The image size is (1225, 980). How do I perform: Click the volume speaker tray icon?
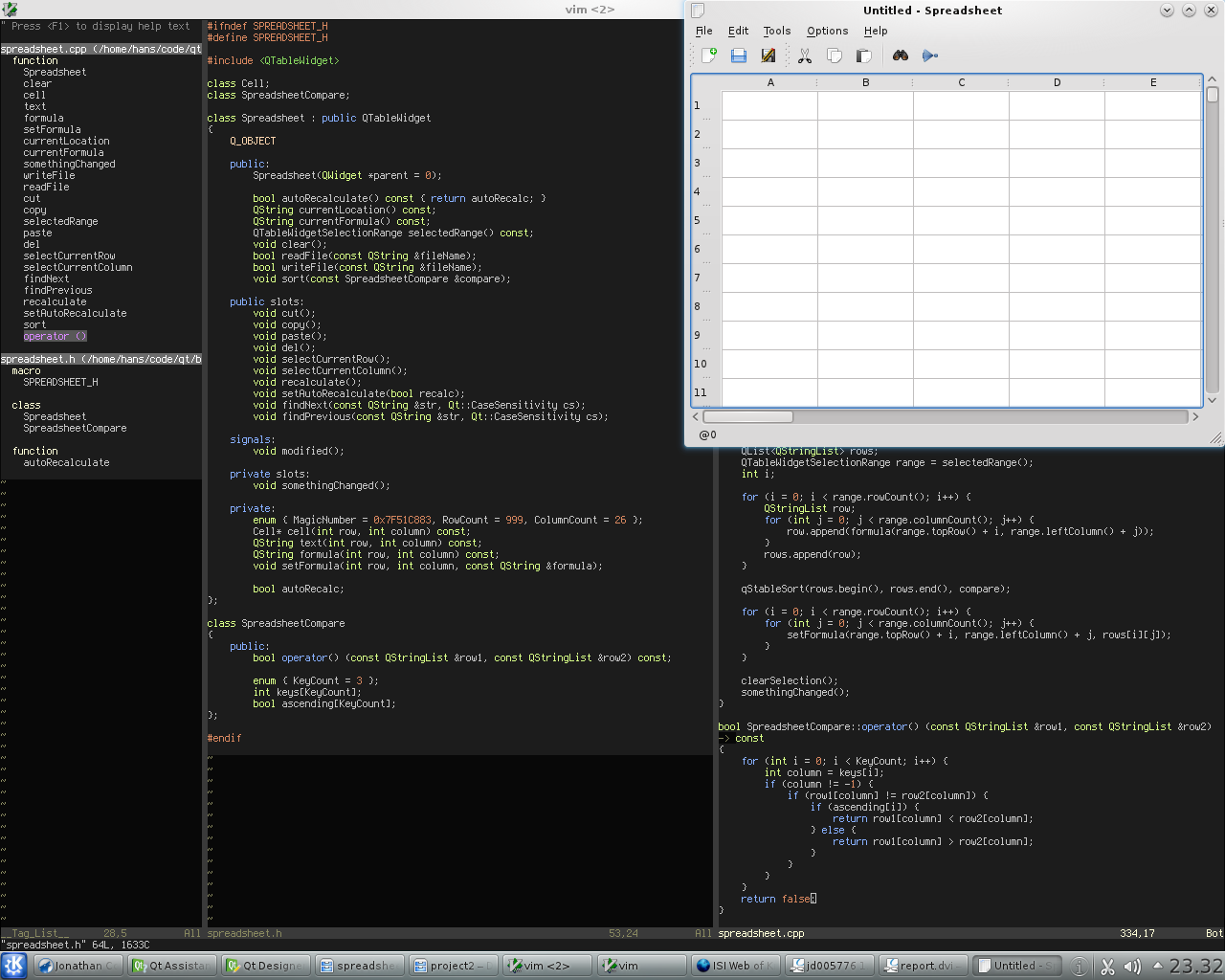[x=1132, y=967]
